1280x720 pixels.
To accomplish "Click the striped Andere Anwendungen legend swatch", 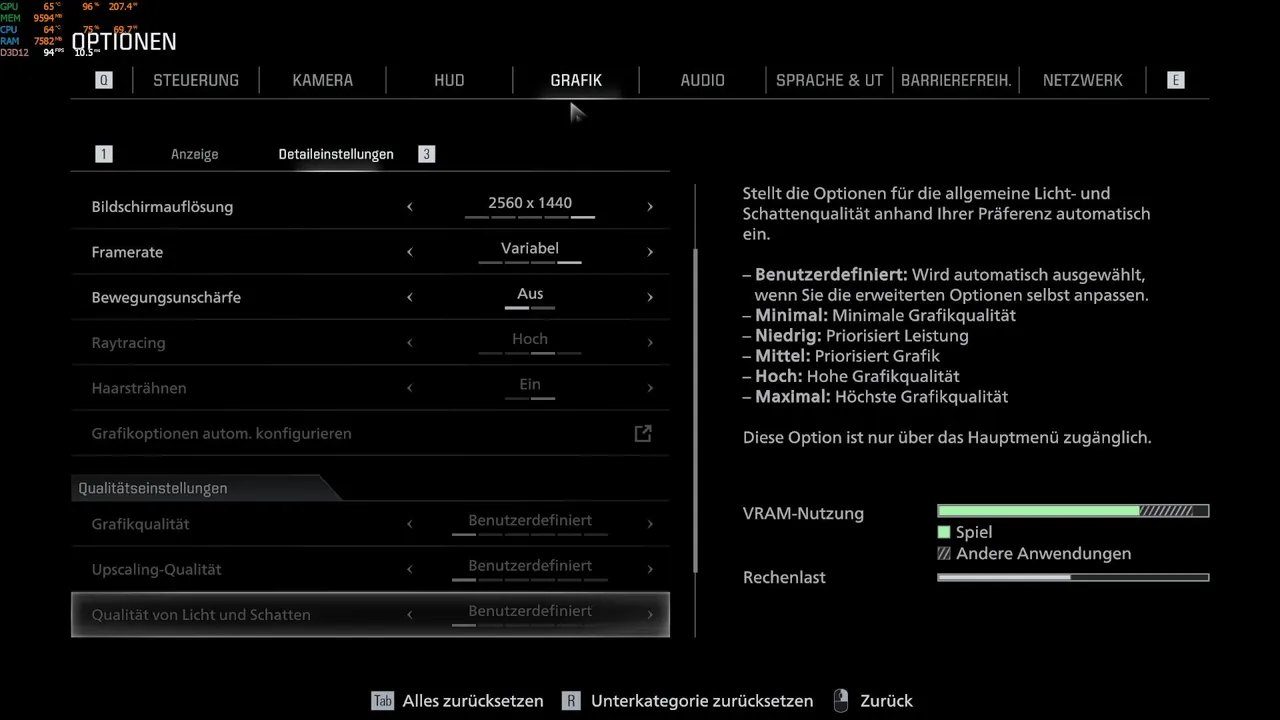I will [943, 553].
